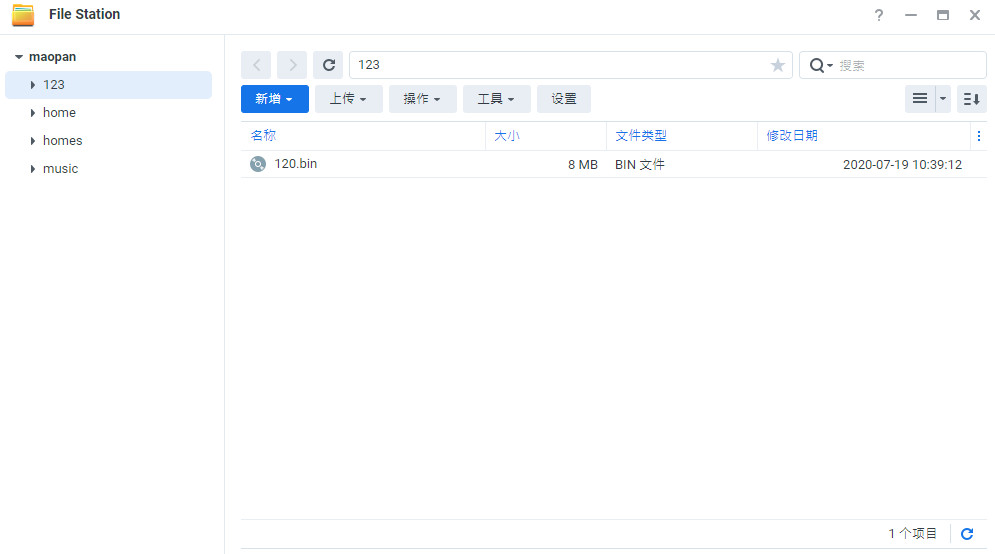Click the back navigation arrow
Image resolution: width=995 pixels, height=554 pixels.
point(256,65)
